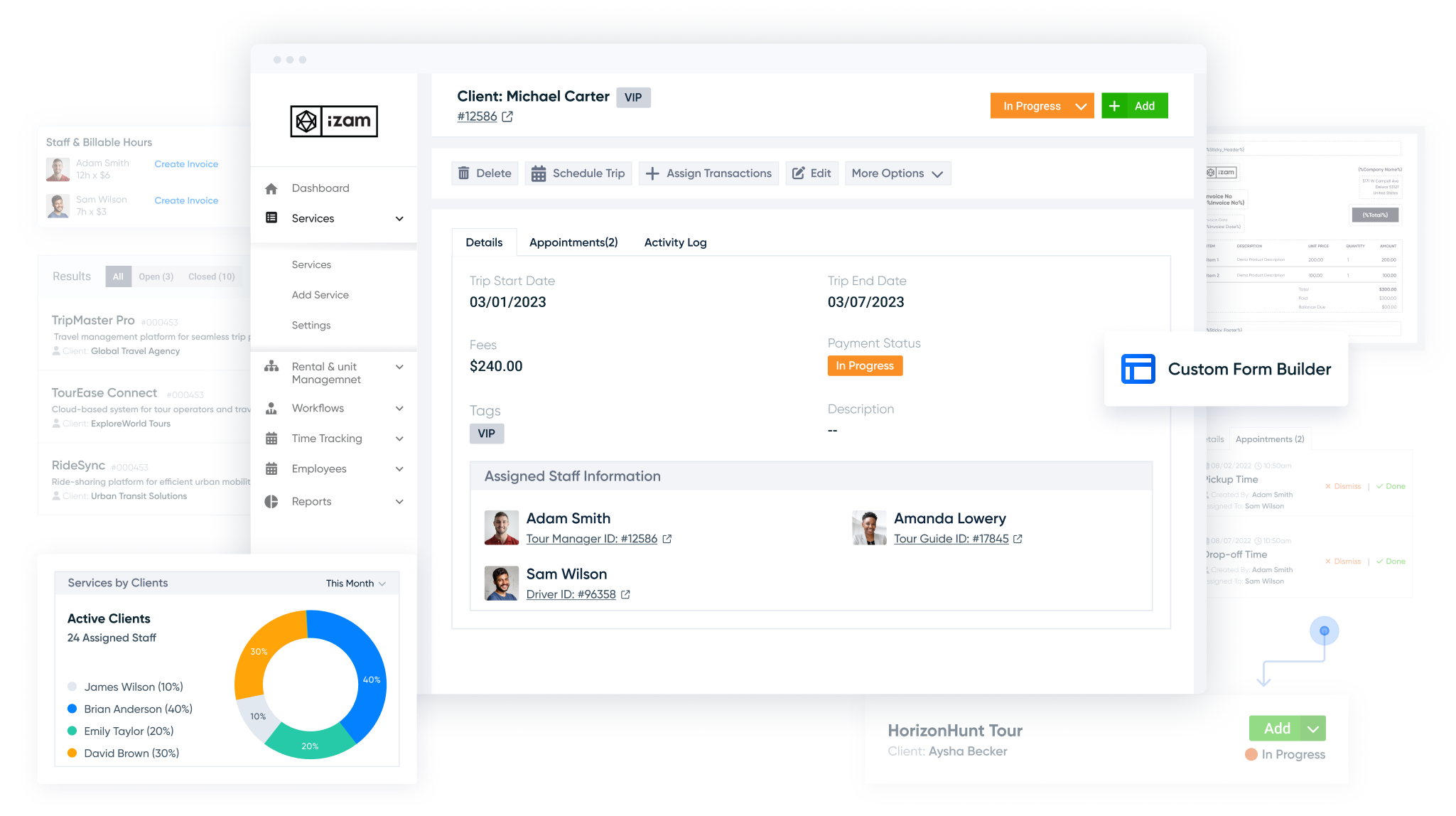Image resolution: width=1456 pixels, height=816 pixels.
Task: Click the orange David Brown legend swatch
Action: [x=72, y=753]
